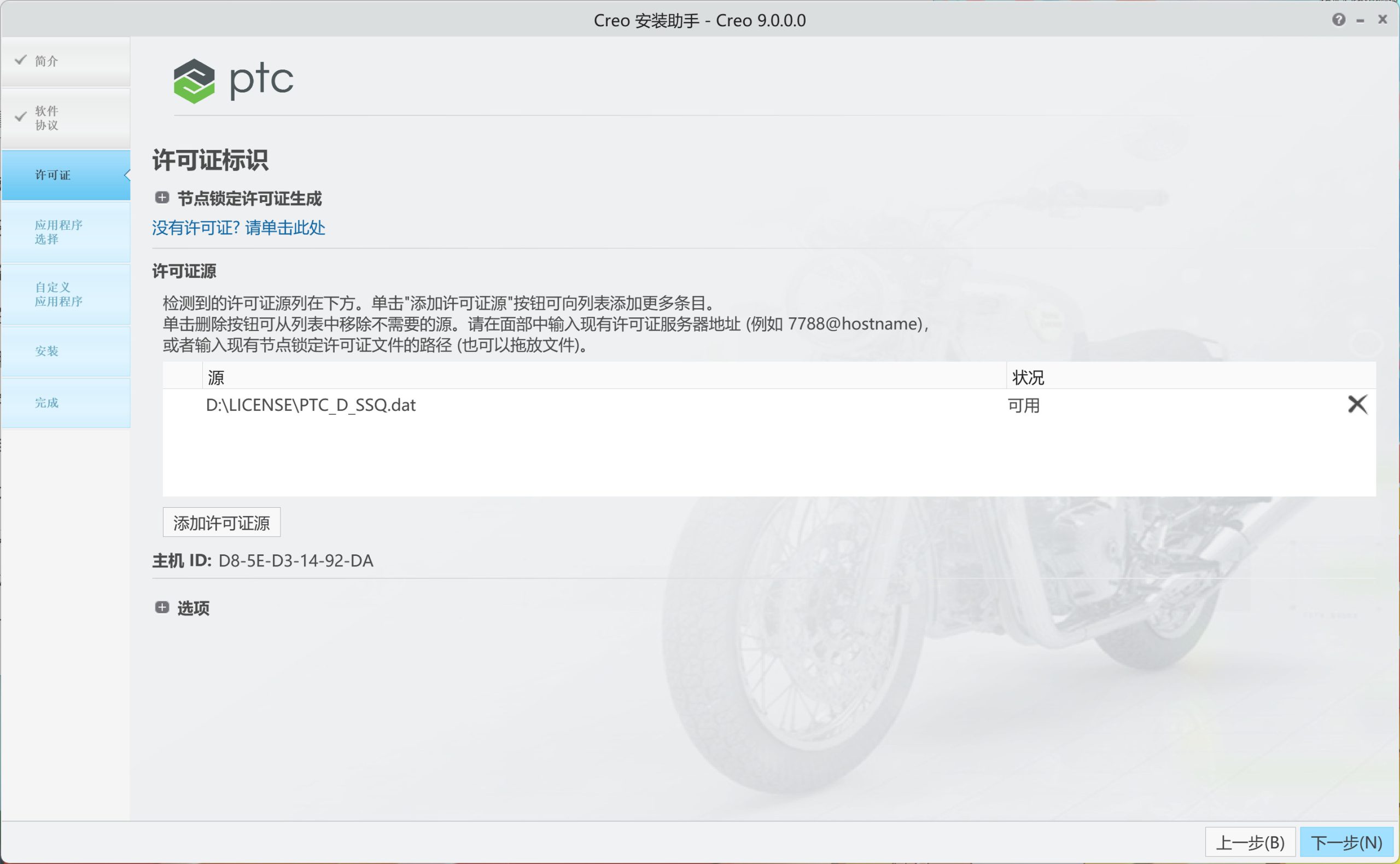Go to the next step with 下一步(N)
Image resolution: width=1400 pixels, height=864 pixels.
[x=1346, y=842]
